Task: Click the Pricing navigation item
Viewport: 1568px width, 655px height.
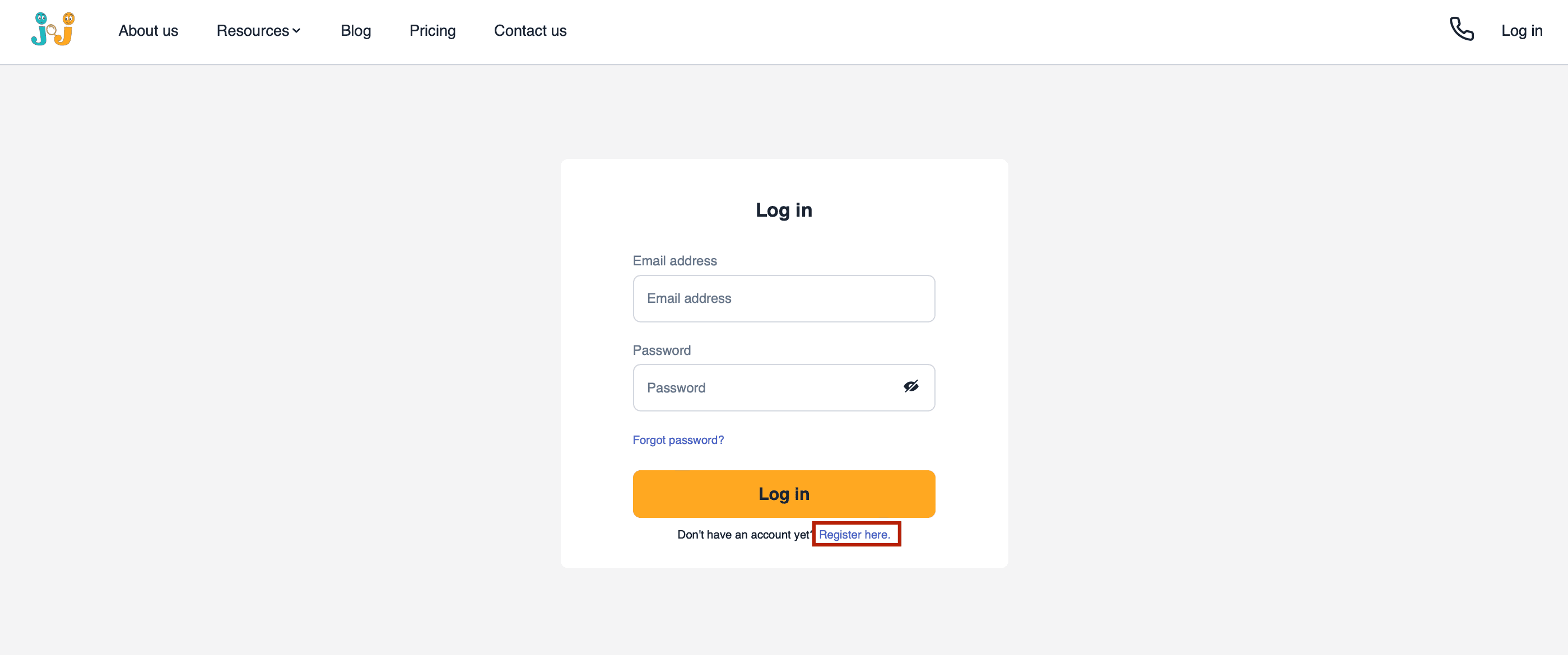Action: tap(433, 30)
